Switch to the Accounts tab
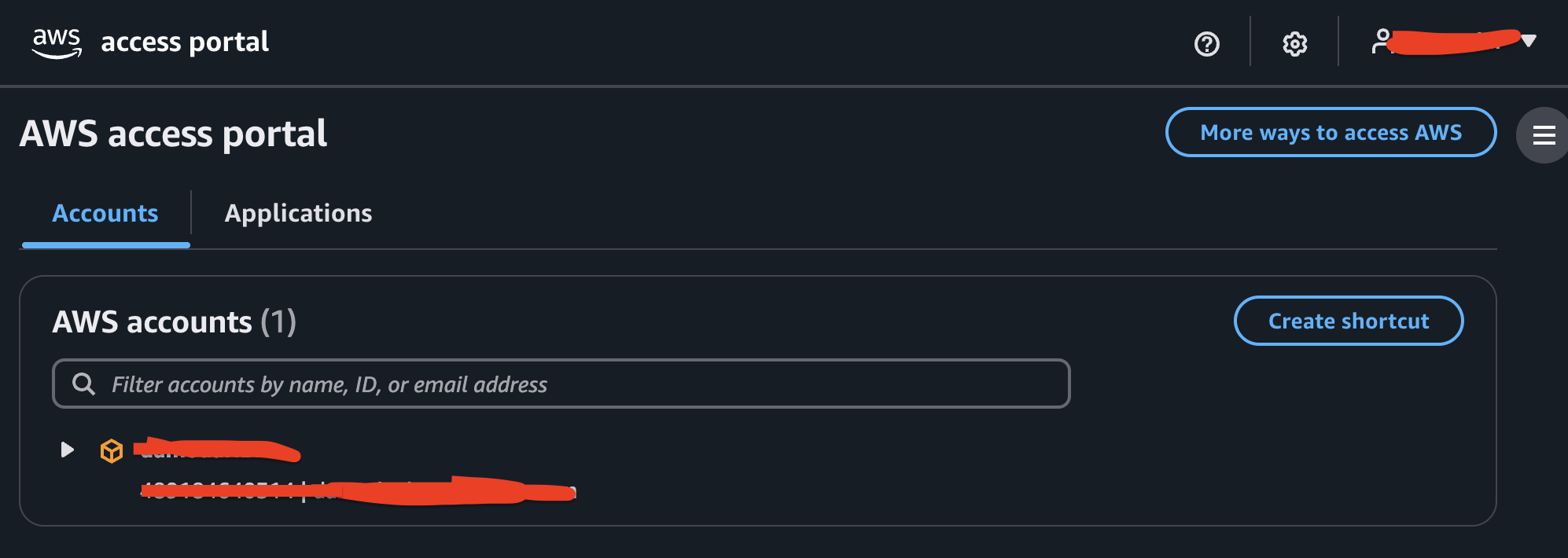The height and width of the screenshot is (558, 1568). point(105,214)
